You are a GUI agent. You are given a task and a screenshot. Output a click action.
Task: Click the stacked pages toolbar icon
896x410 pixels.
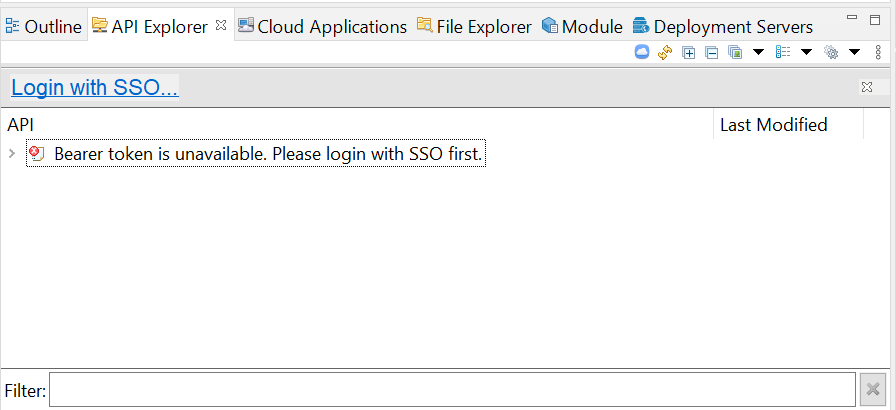(735, 53)
